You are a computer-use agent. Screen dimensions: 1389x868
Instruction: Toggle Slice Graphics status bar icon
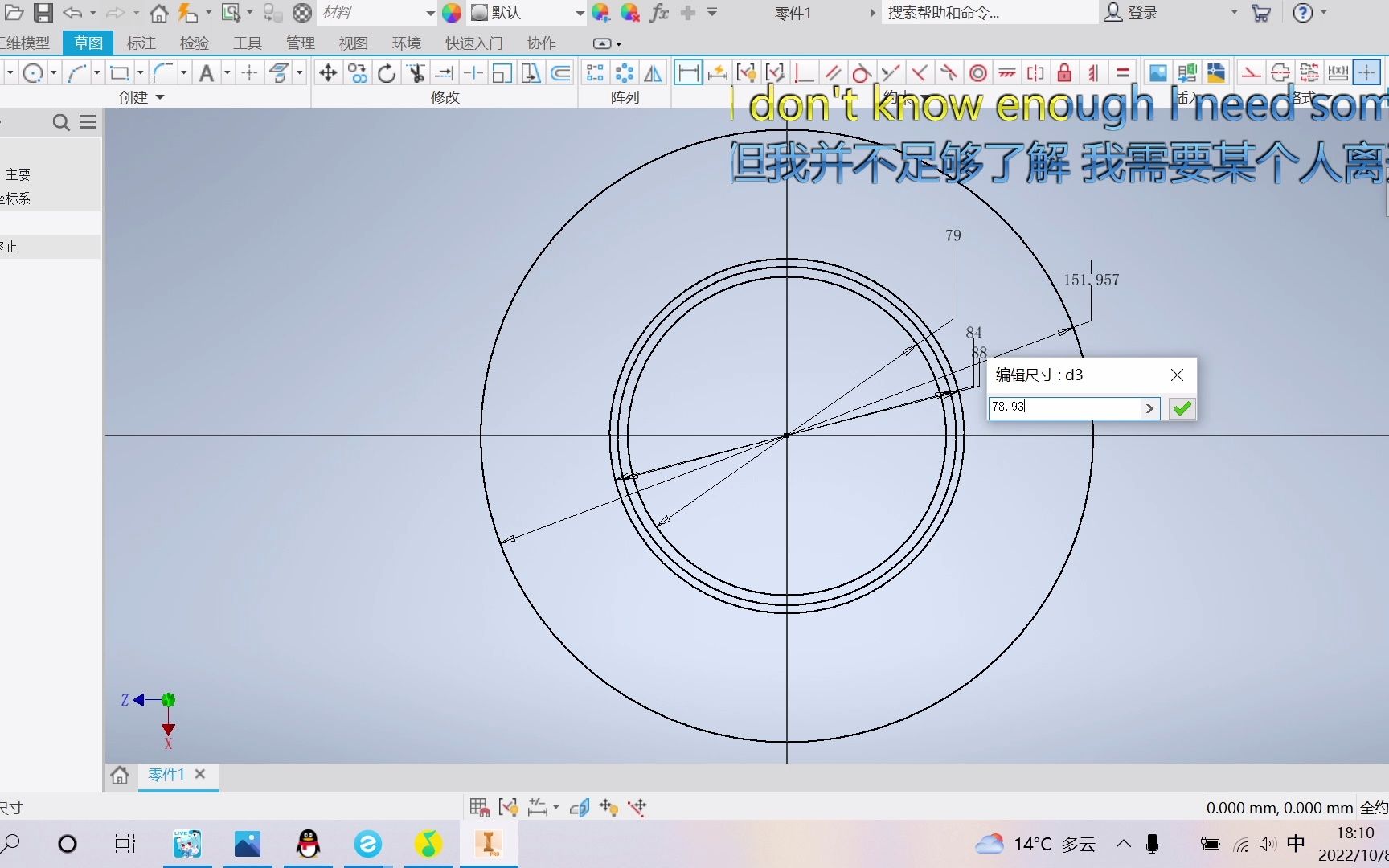coord(580,807)
